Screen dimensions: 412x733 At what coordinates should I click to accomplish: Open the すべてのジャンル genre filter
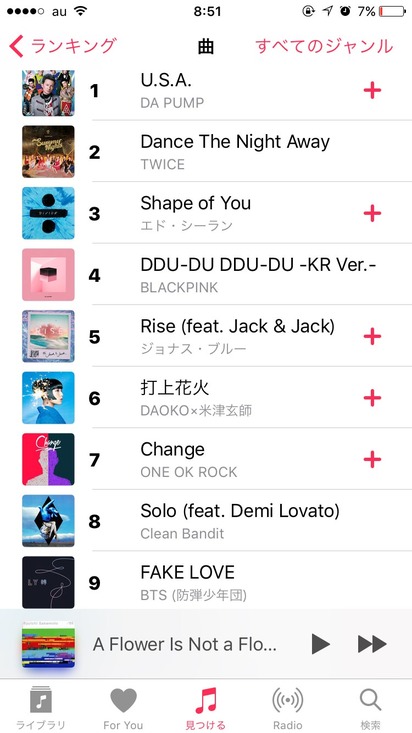324,47
